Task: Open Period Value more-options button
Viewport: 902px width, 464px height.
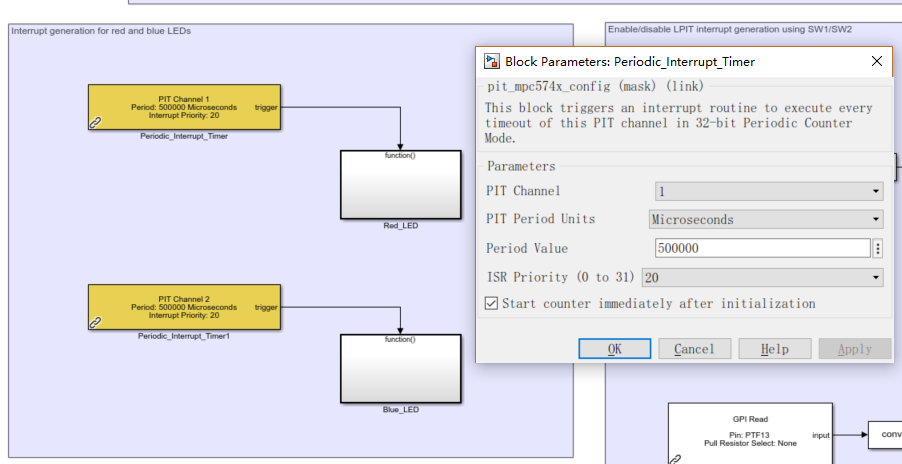Action: [878, 248]
